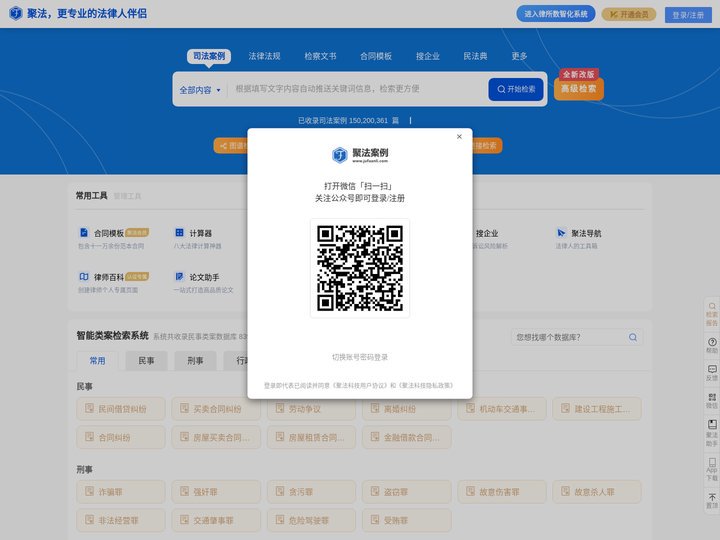Open 贪污罪 database

pos(311,492)
